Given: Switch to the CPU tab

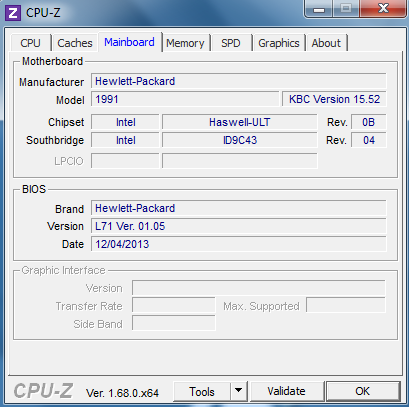Looking at the screenshot, I should [x=30, y=43].
